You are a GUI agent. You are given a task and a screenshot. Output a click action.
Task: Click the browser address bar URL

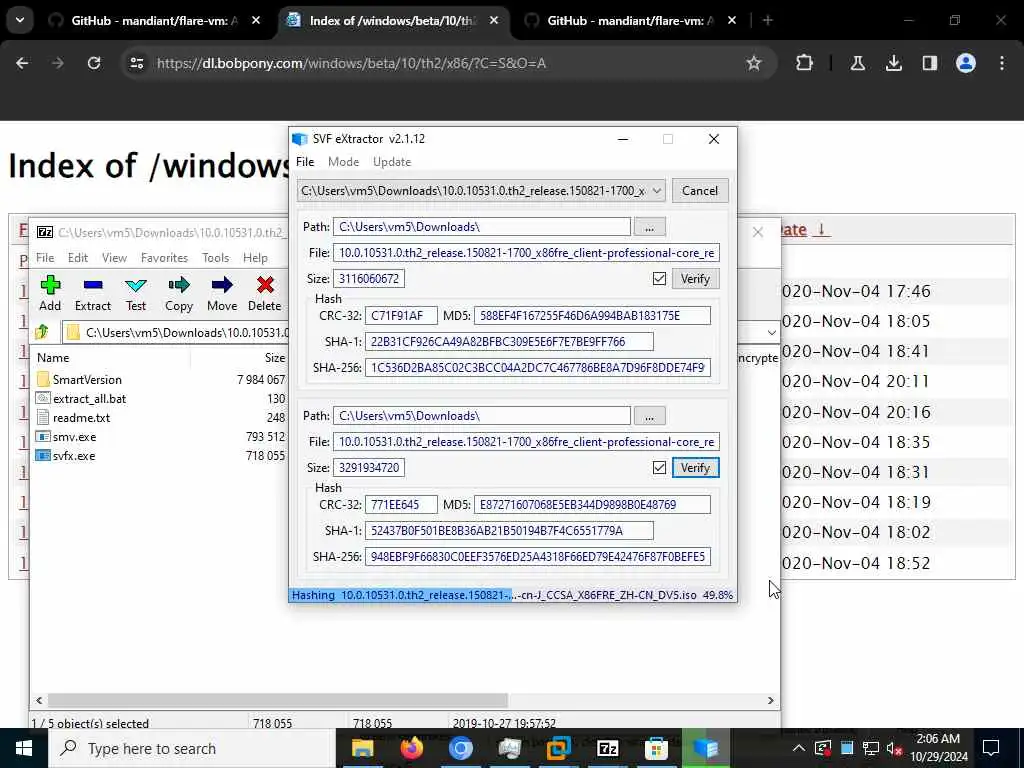(x=351, y=63)
